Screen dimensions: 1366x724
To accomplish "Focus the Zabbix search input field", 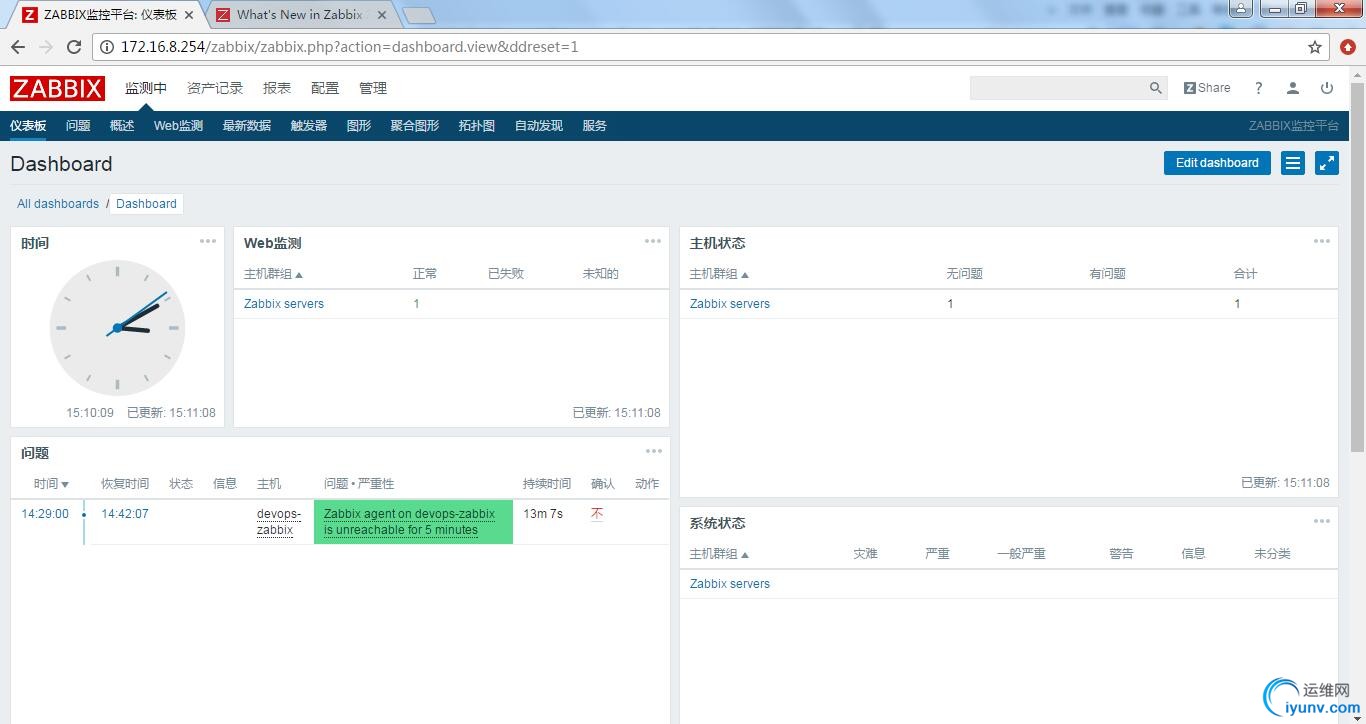I will pos(1058,88).
